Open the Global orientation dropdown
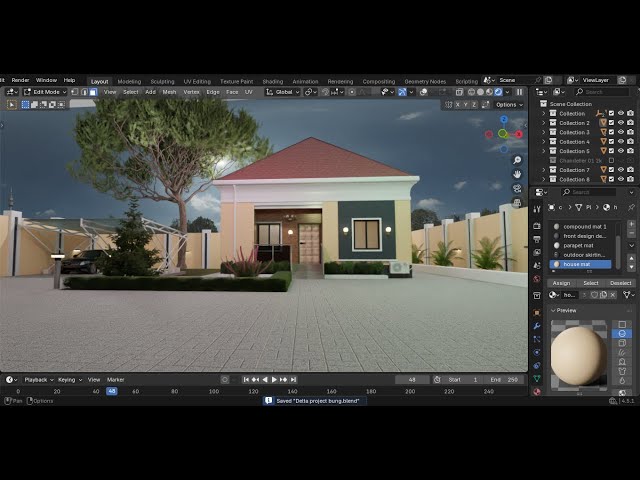Screen dimensions: 640x480 [283, 92]
